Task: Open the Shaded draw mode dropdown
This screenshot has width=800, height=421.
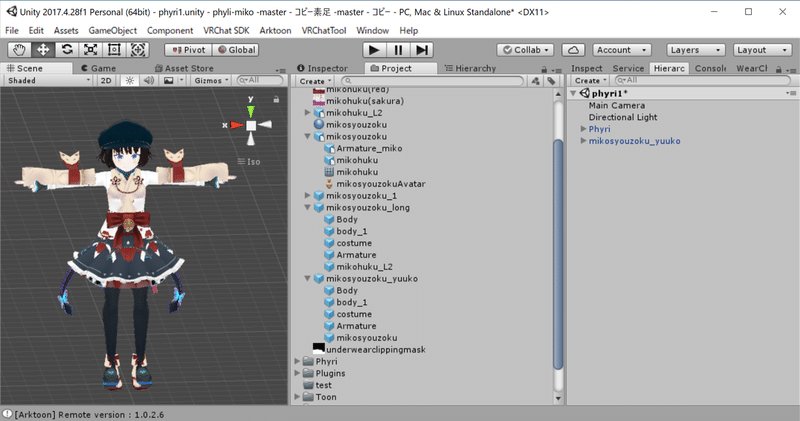Action: click(48, 81)
